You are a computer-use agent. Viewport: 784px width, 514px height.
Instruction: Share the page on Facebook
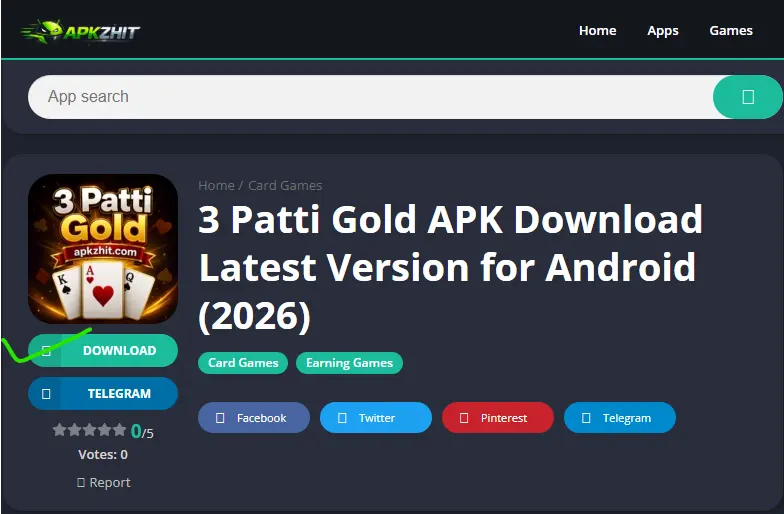(x=254, y=418)
